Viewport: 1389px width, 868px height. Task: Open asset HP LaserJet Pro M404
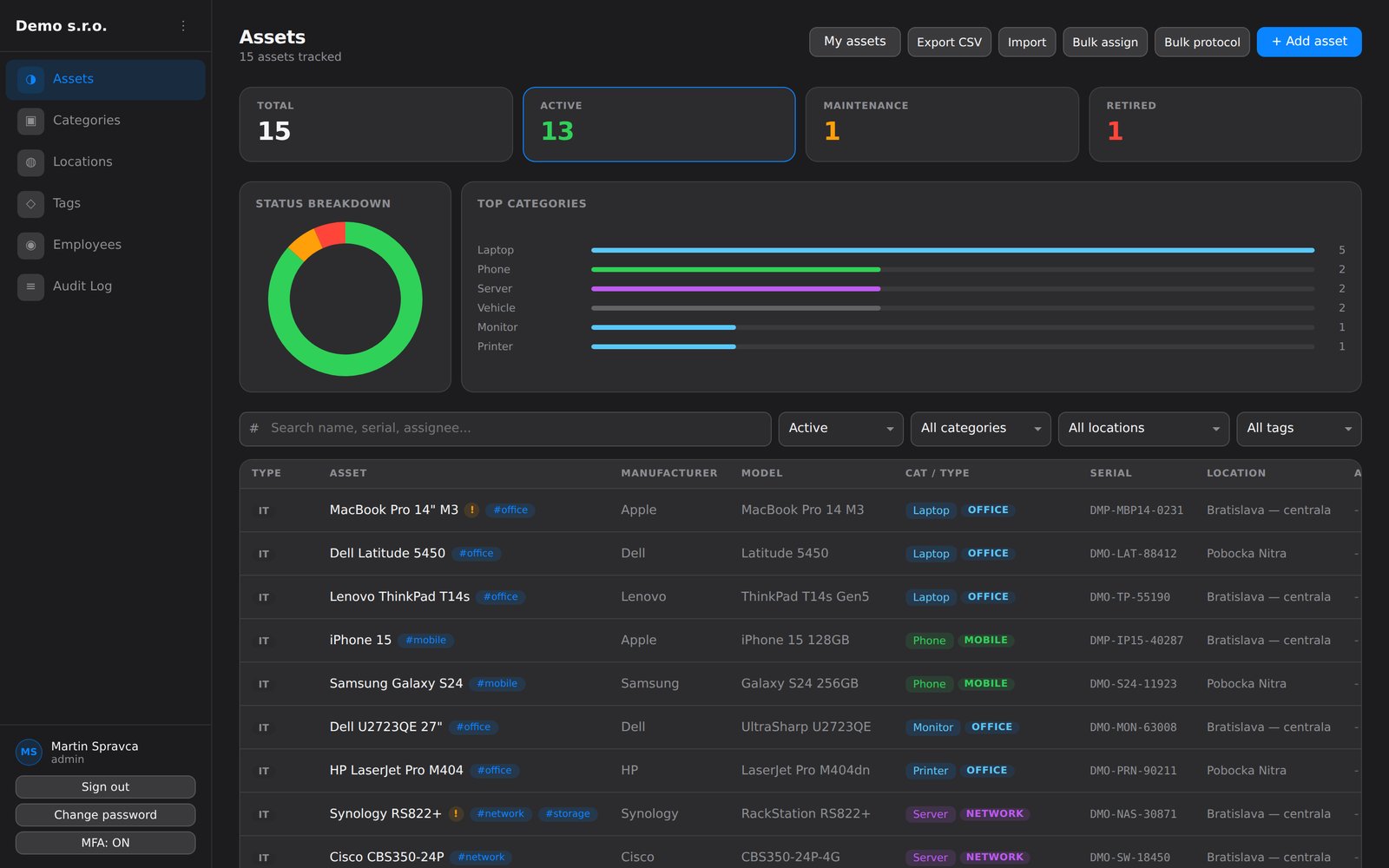click(396, 770)
